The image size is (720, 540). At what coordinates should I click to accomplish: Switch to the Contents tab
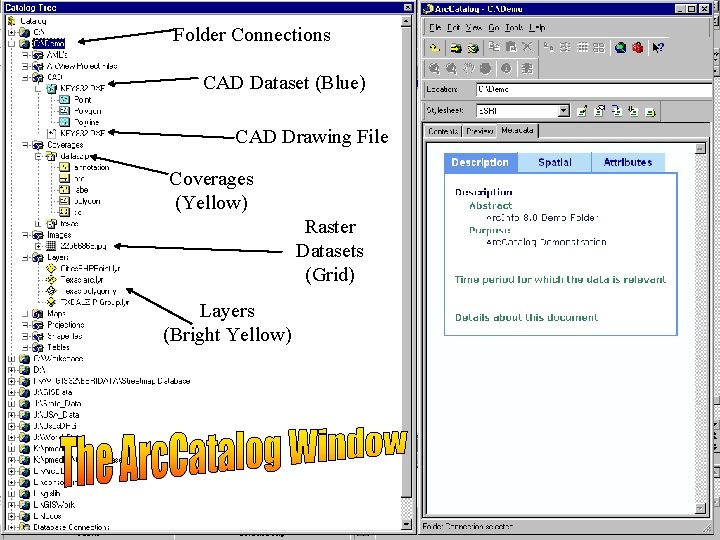tap(443, 131)
